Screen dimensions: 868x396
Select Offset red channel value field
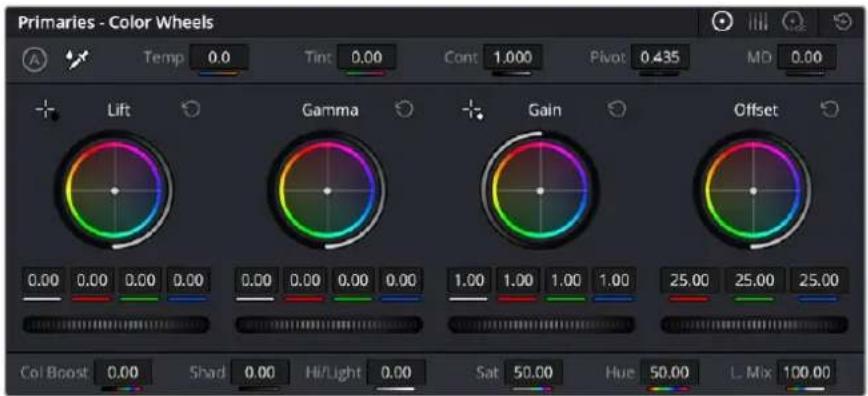click(690, 280)
